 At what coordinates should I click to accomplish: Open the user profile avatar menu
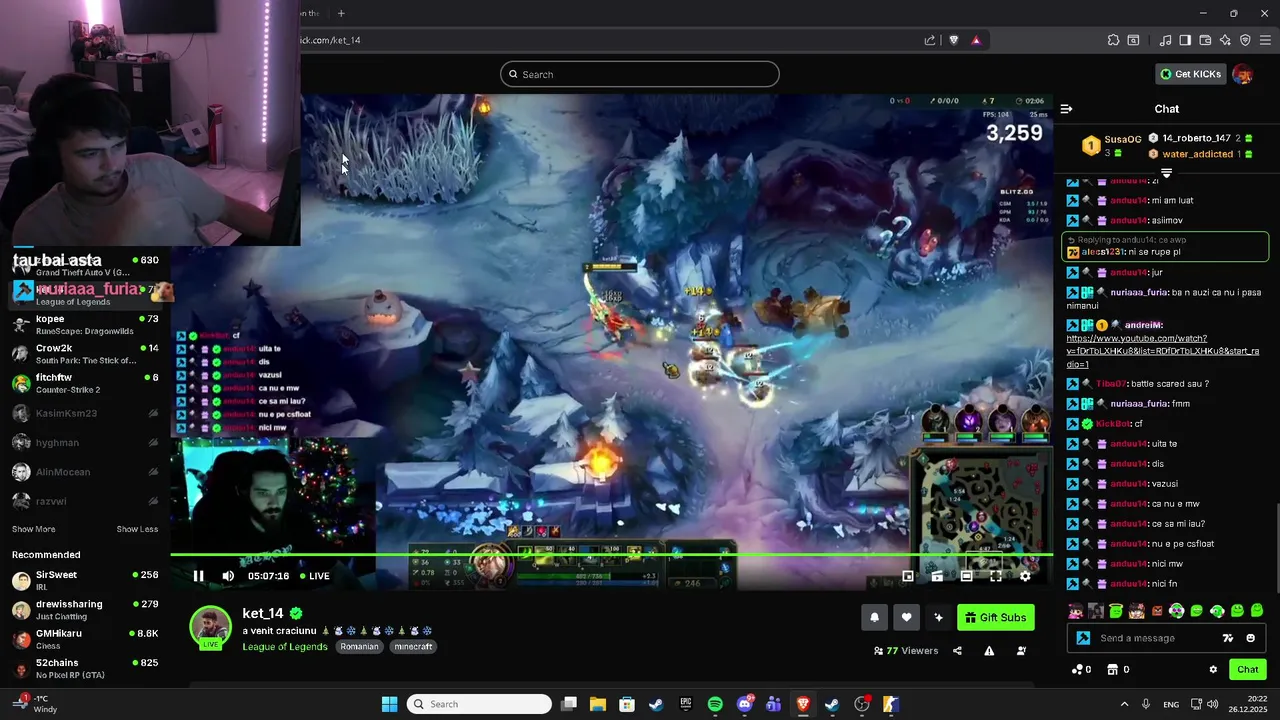click(1243, 74)
